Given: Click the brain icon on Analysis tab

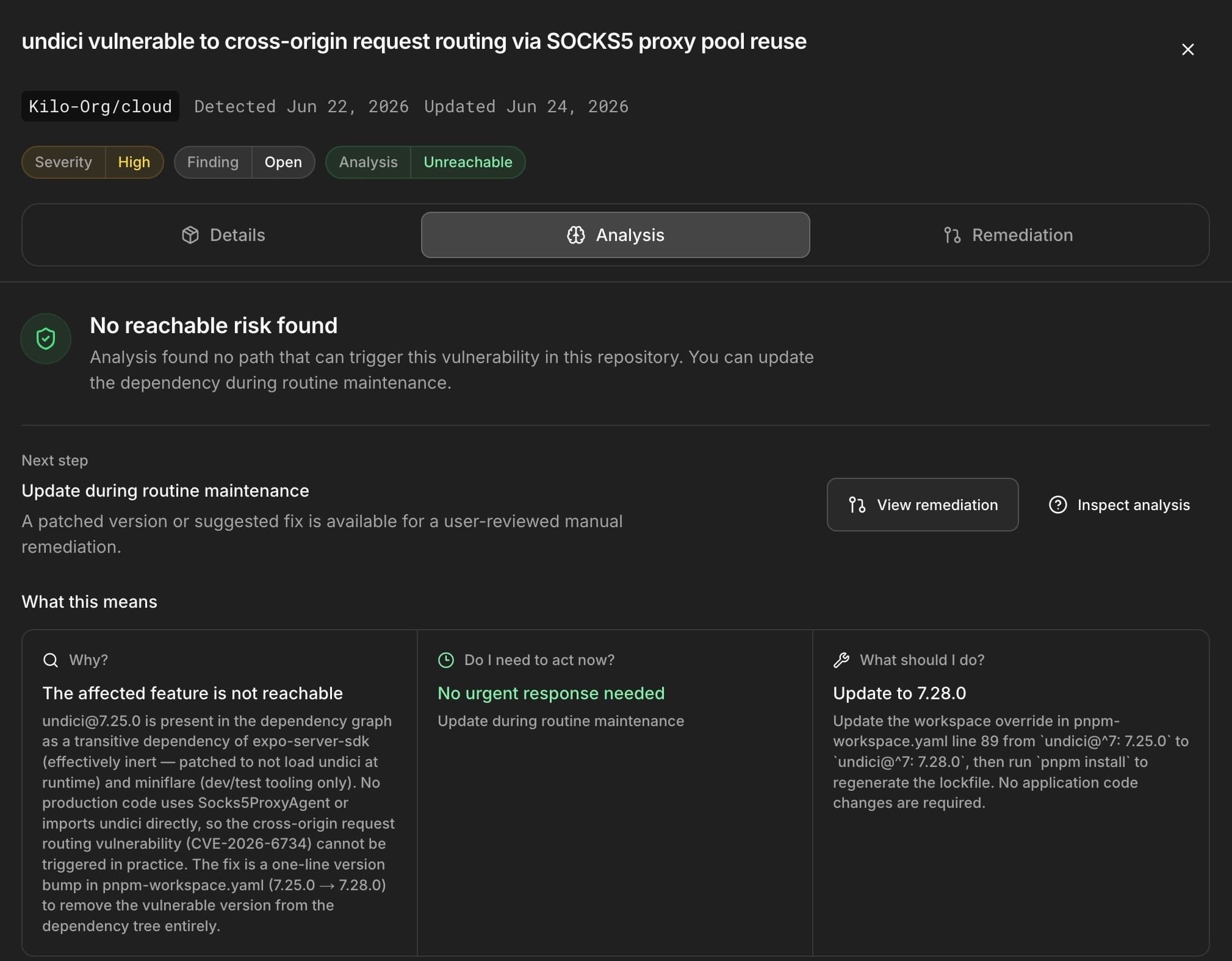Looking at the screenshot, I should click(x=575, y=235).
